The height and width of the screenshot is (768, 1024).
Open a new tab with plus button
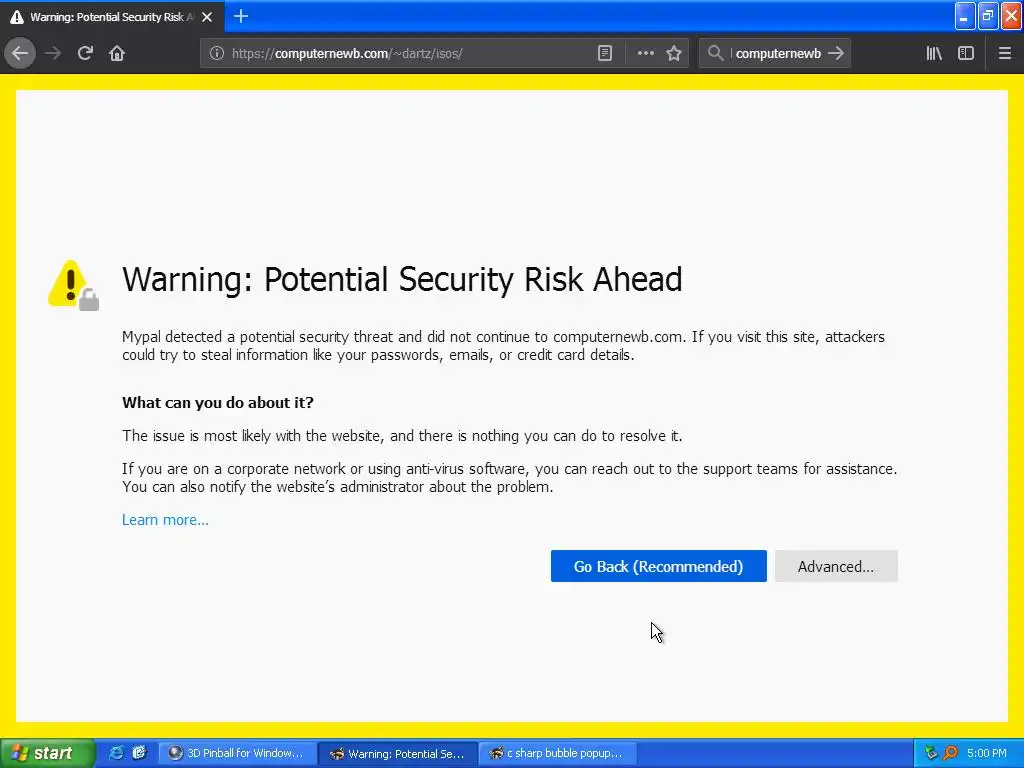[241, 16]
